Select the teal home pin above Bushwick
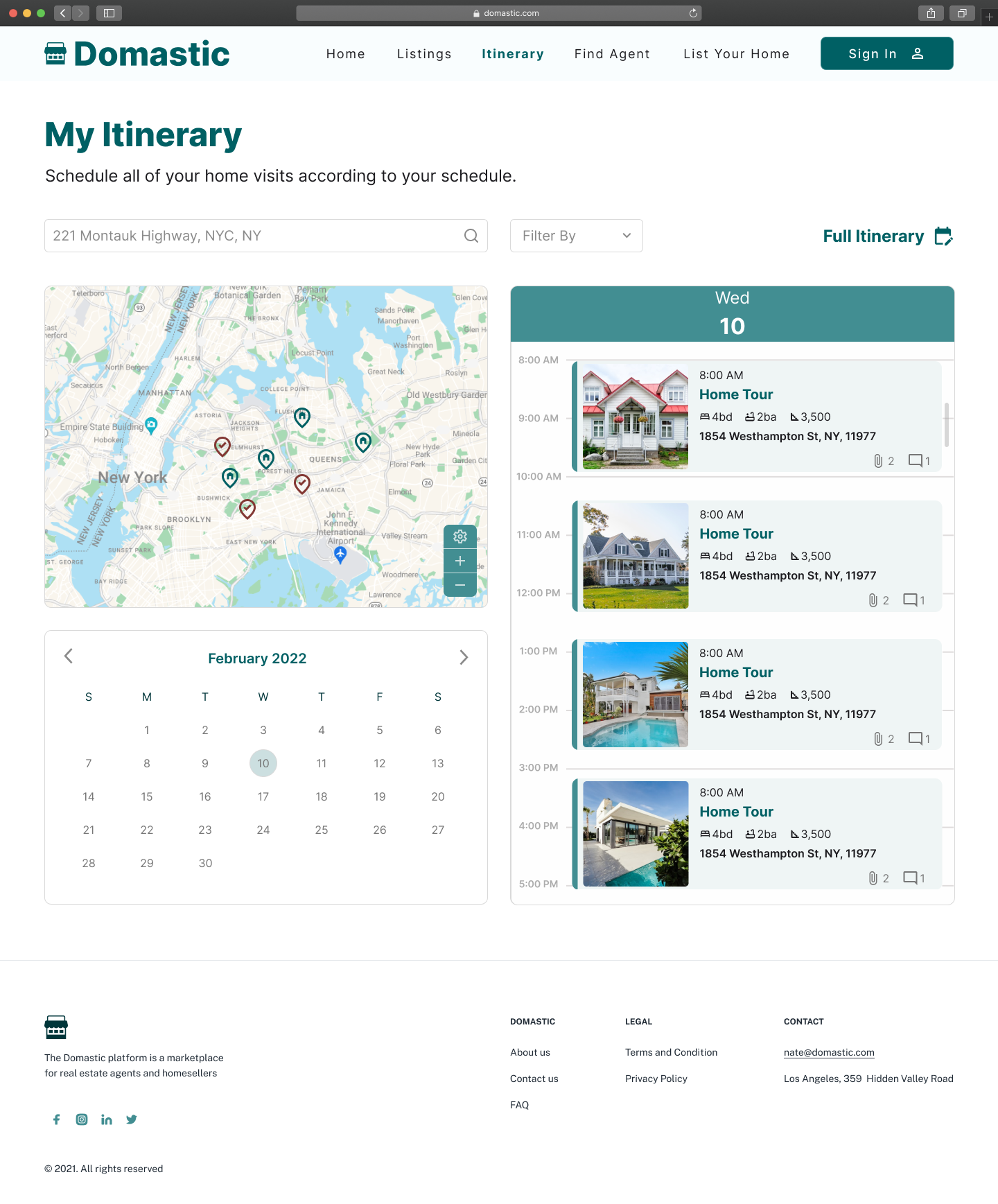 [230, 478]
